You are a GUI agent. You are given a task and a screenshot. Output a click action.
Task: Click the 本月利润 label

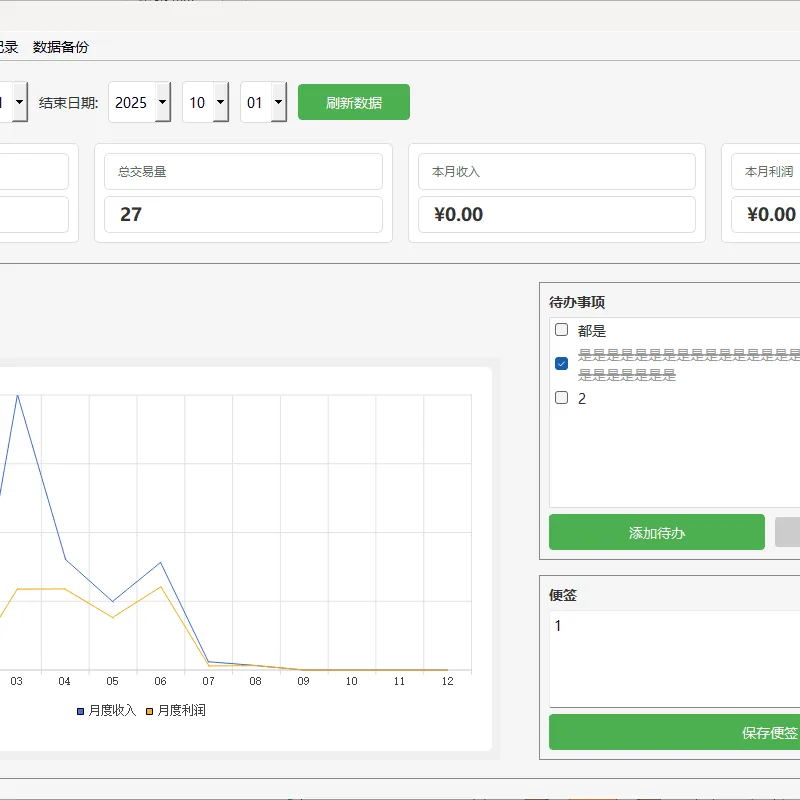tap(769, 171)
